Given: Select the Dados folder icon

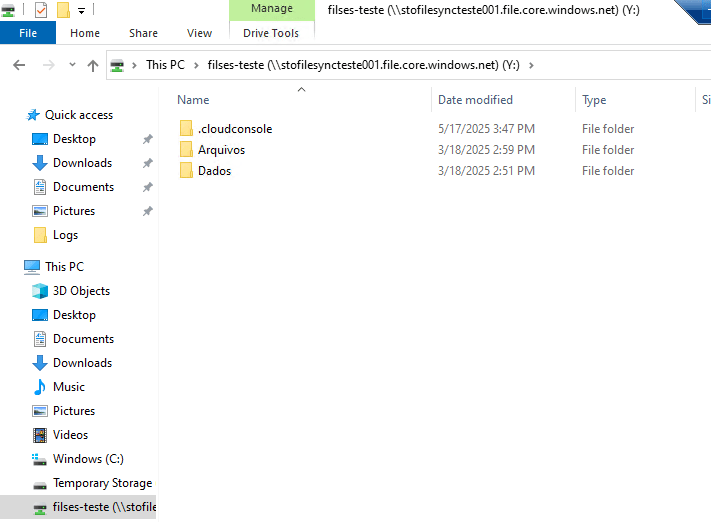Looking at the screenshot, I should coord(186,171).
